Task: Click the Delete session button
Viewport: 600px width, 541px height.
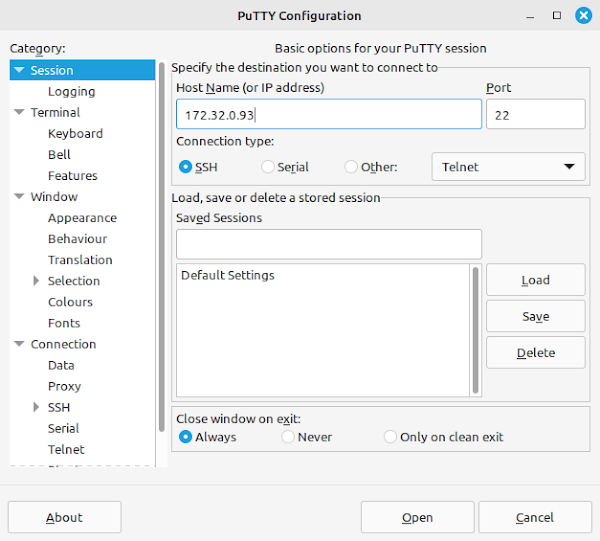Action: (x=535, y=352)
